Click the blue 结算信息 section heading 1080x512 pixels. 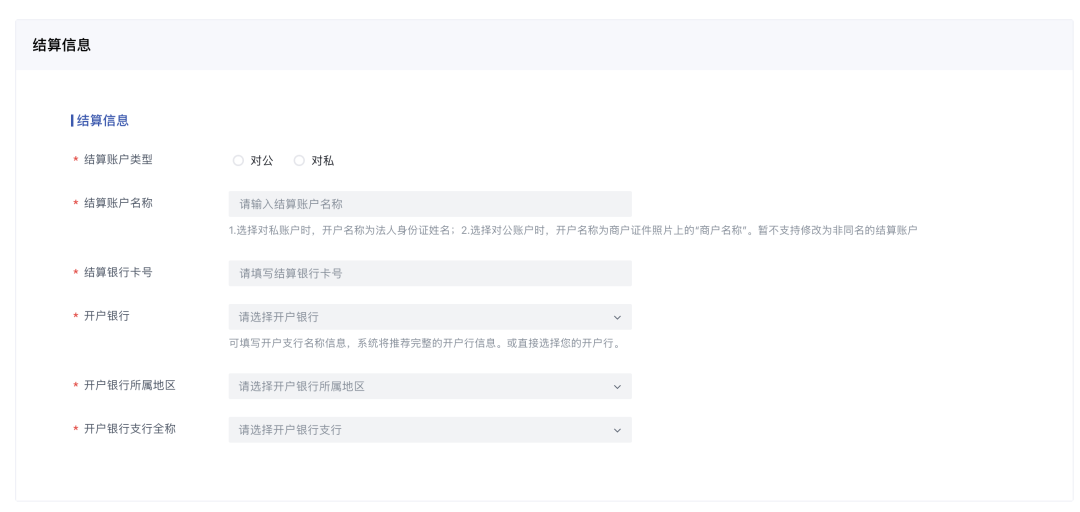(x=103, y=120)
